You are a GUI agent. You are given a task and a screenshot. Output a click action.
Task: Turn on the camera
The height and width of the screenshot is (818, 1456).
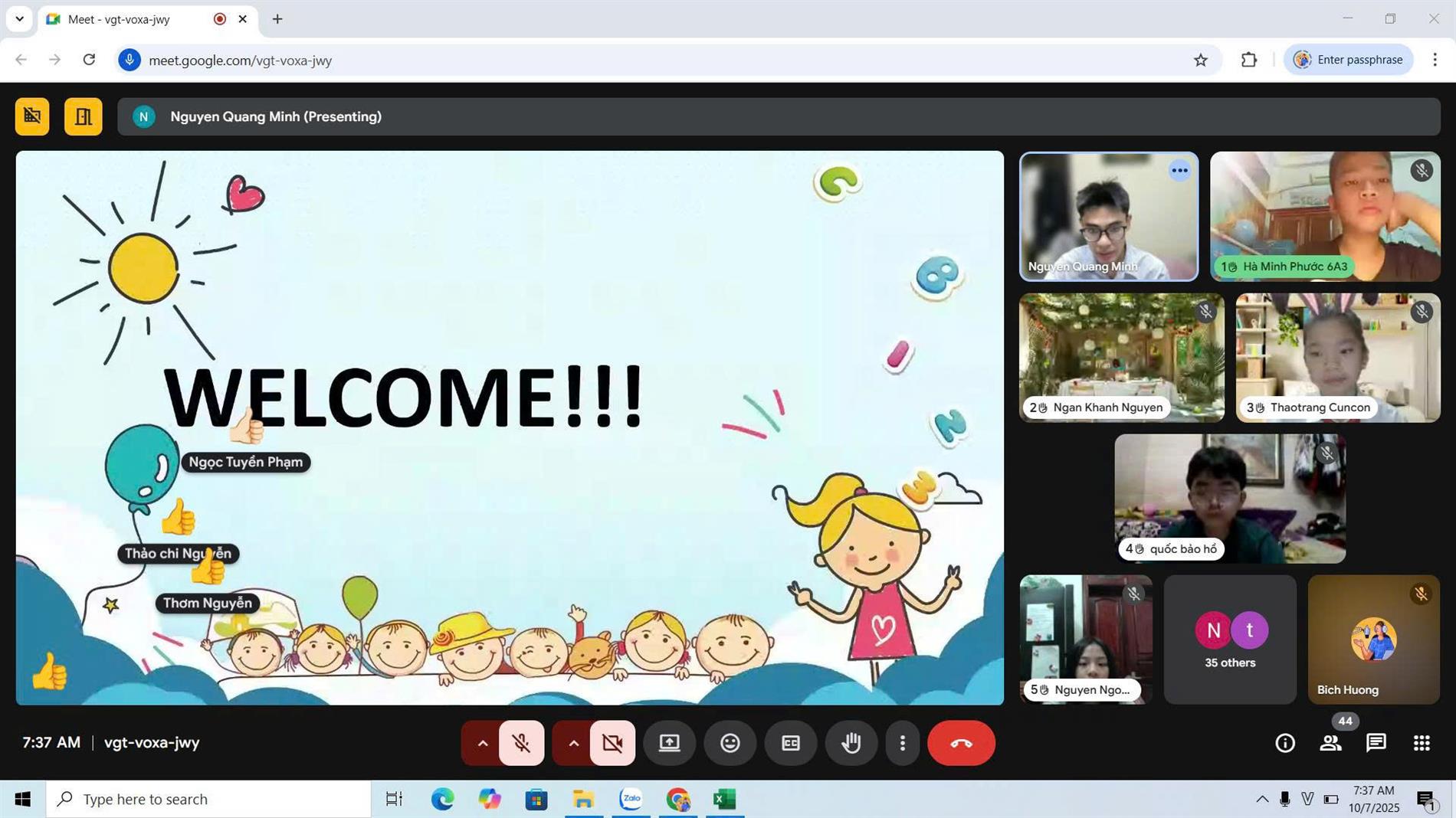(x=612, y=743)
